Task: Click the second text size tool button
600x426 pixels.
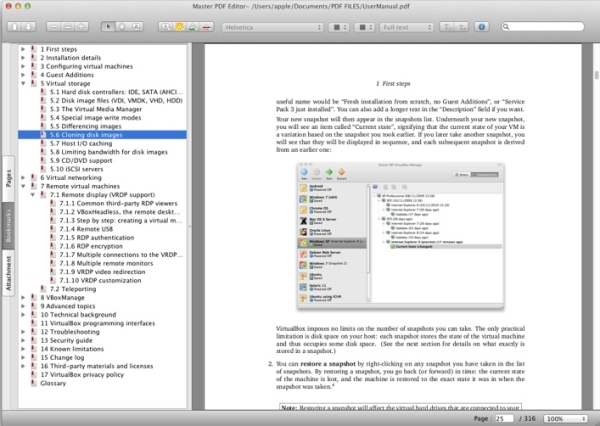Action: click(x=462, y=27)
